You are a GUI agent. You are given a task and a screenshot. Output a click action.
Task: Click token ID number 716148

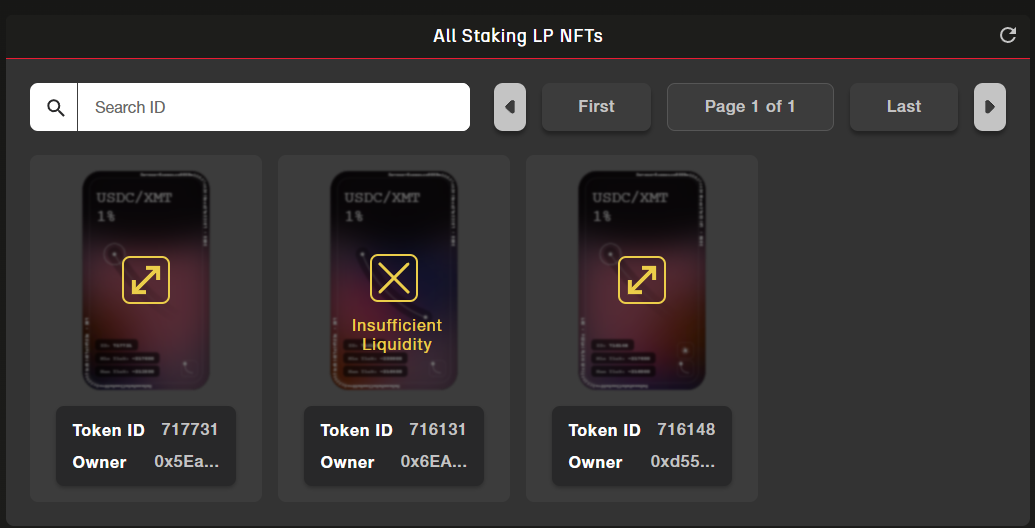686,430
